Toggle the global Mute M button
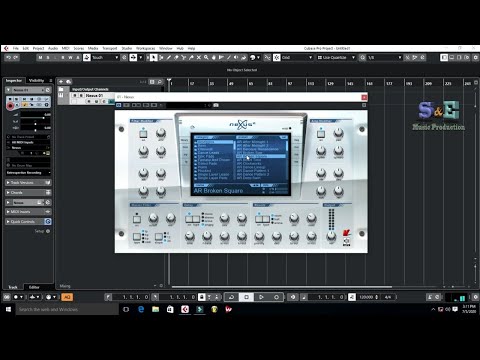The height and width of the screenshot is (360, 480). click(x=40, y=57)
